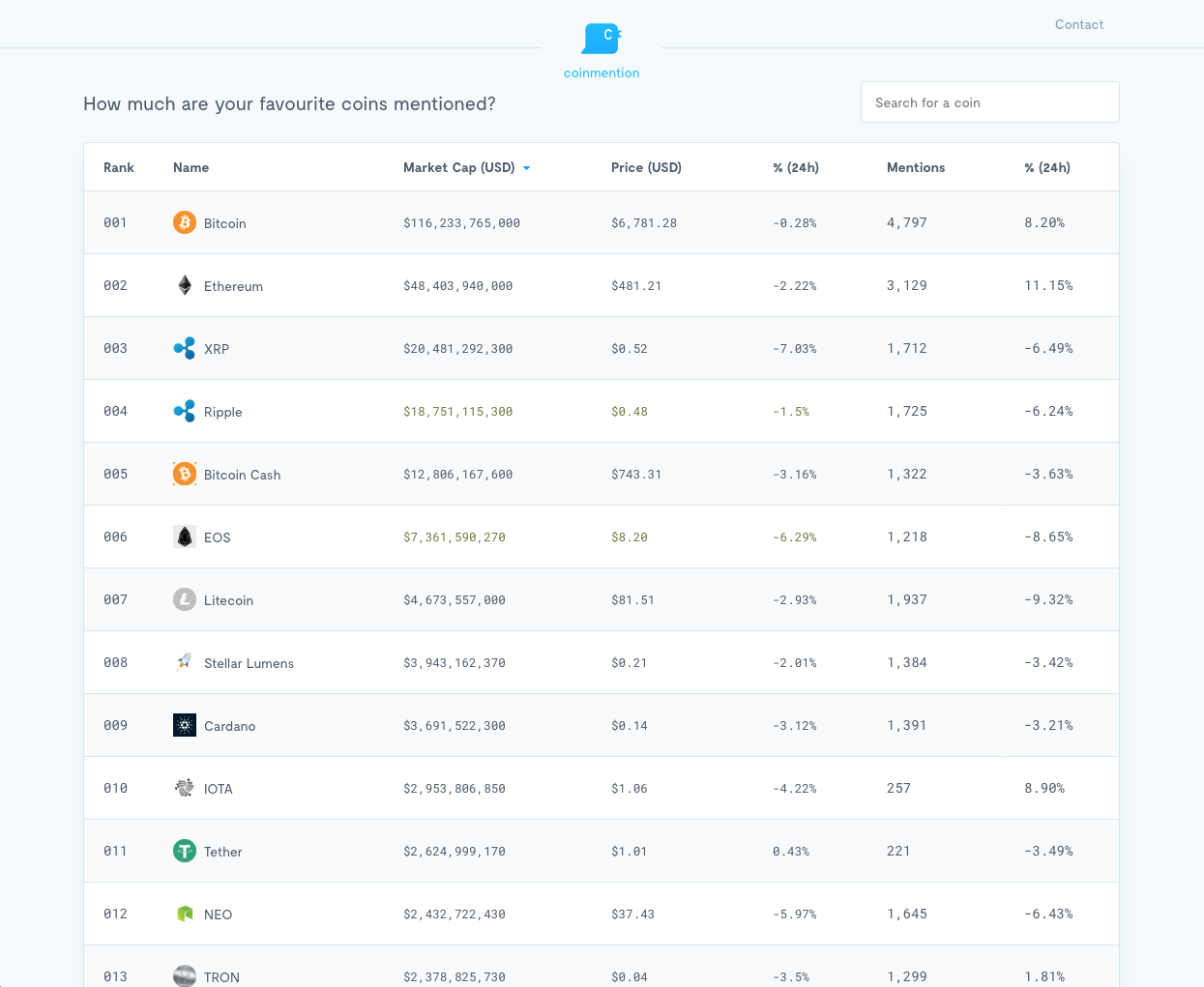Click the NEO coin icon
1204x987 pixels.
click(185, 913)
